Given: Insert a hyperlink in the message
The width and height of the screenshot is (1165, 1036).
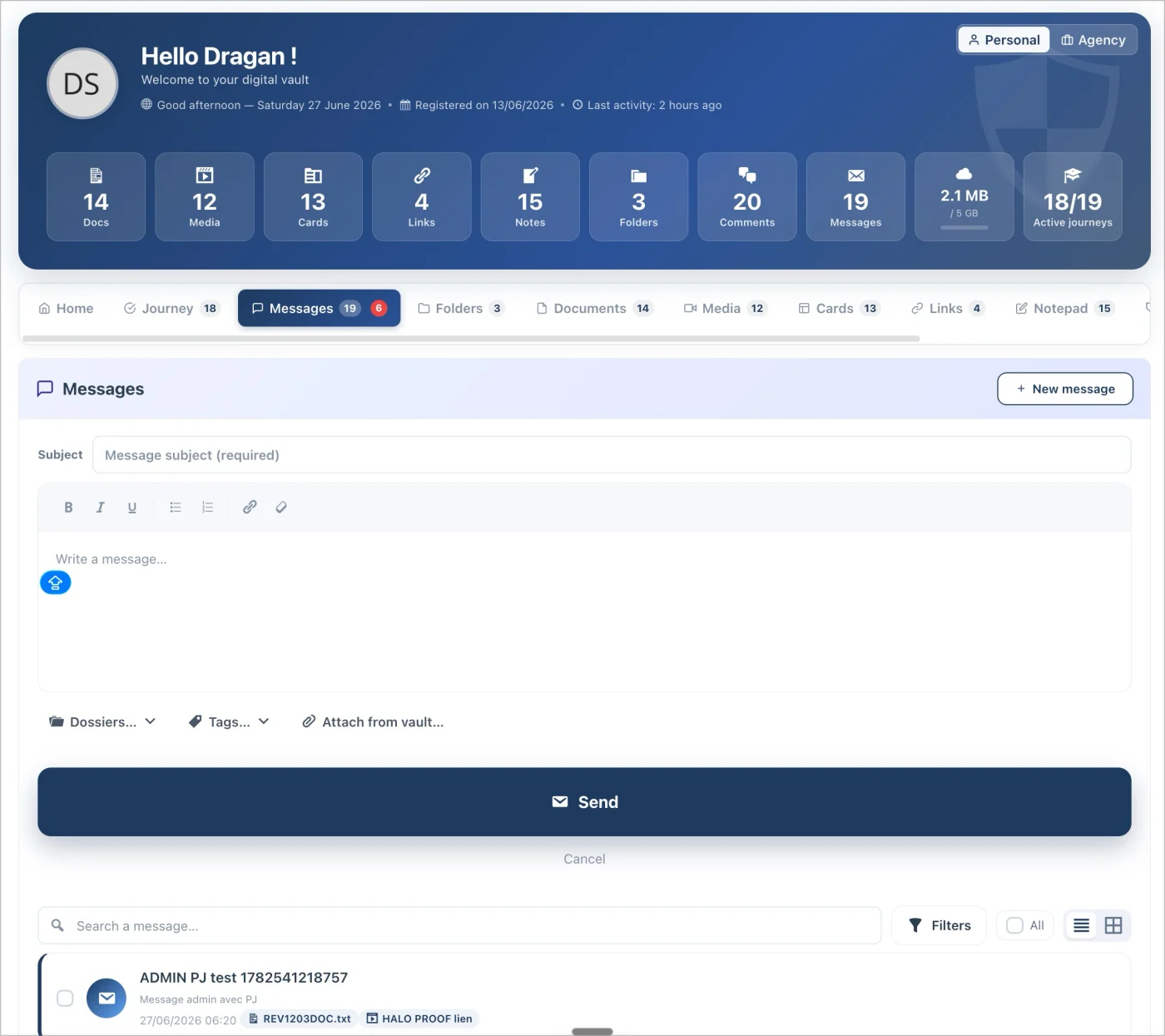Looking at the screenshot, I should click(250, 507).
